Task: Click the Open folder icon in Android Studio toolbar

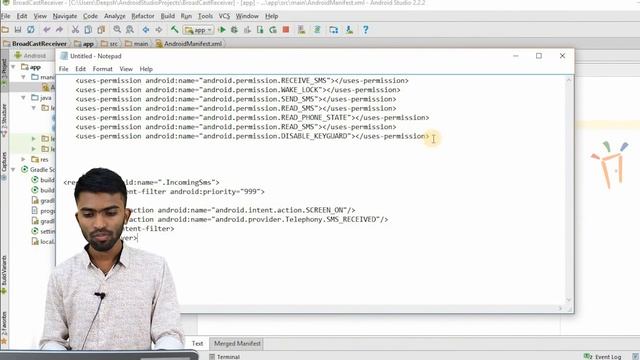Action: point(5,30)
